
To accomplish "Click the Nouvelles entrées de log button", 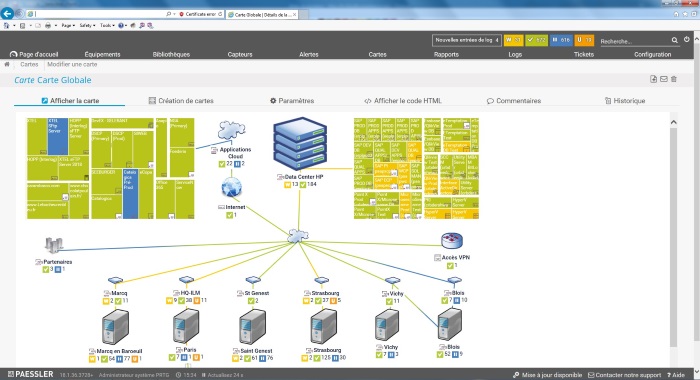I will coord(467,40).
